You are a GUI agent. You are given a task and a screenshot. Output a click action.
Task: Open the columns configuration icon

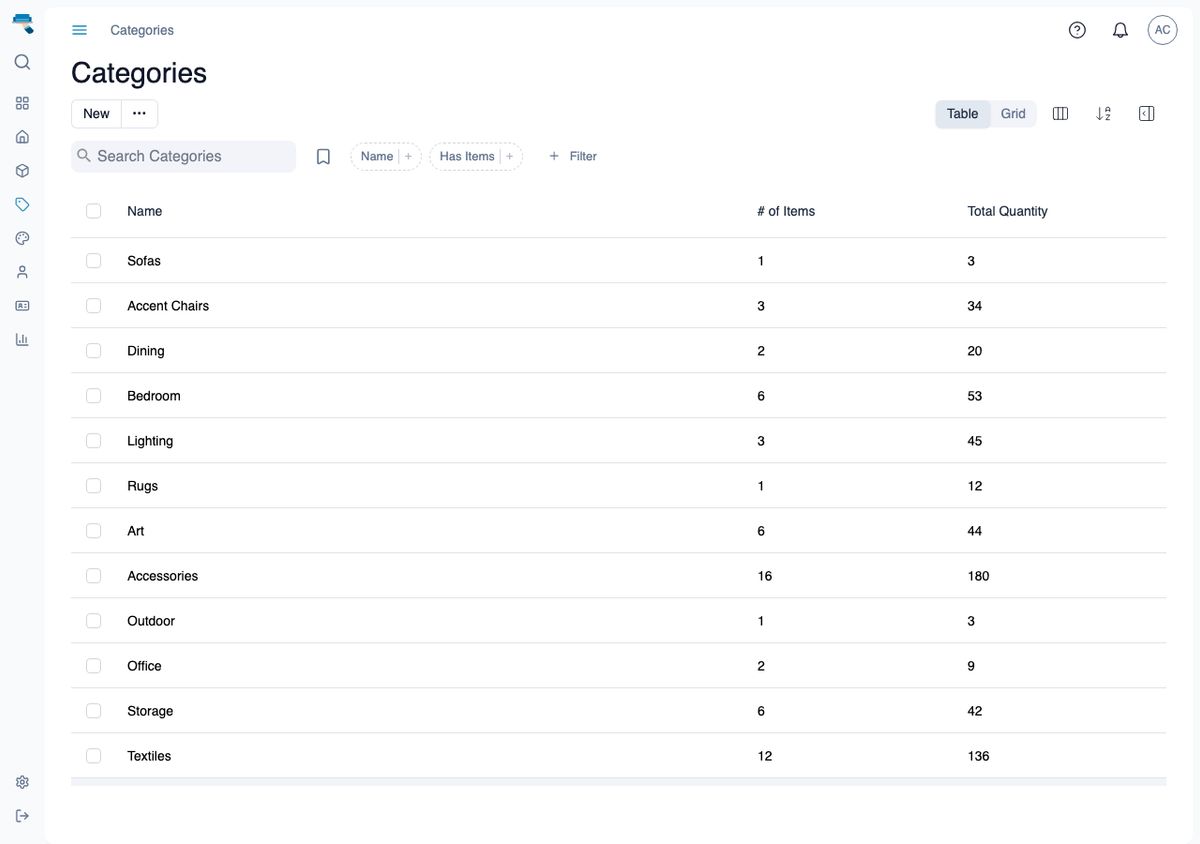click(x=1061, y=114)
